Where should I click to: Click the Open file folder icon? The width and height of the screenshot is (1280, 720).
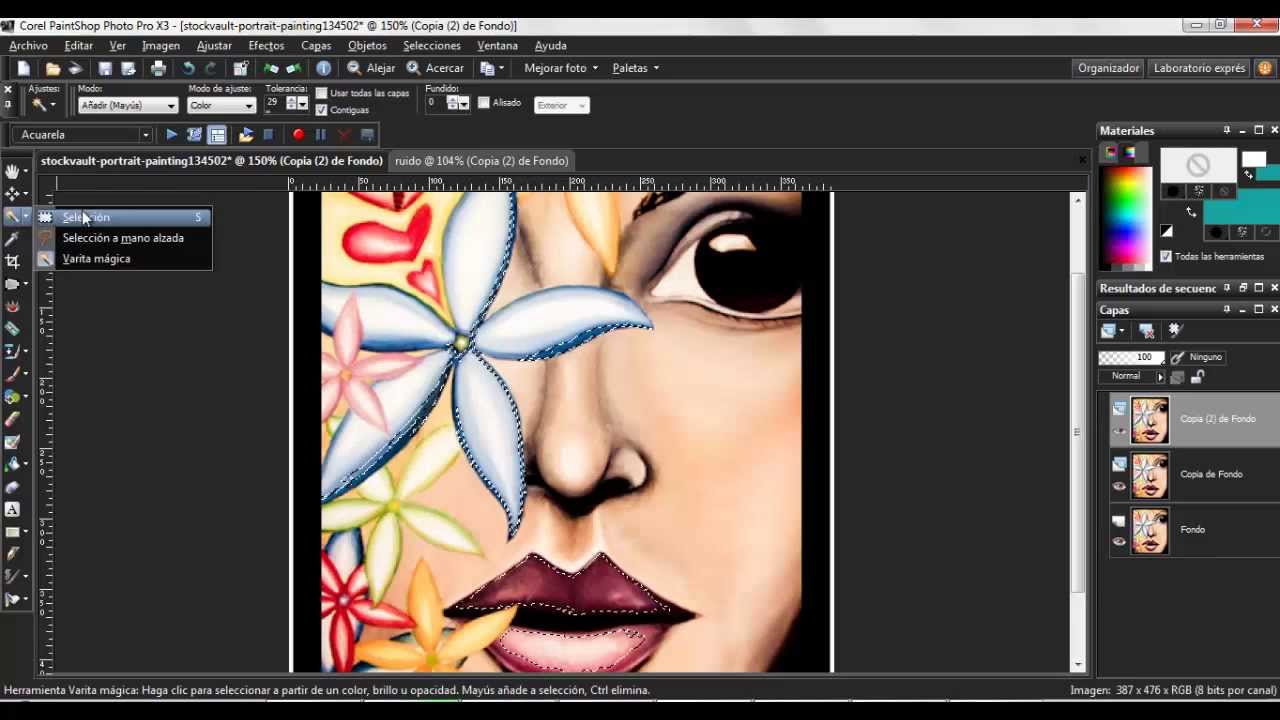(x=52, y=68)
